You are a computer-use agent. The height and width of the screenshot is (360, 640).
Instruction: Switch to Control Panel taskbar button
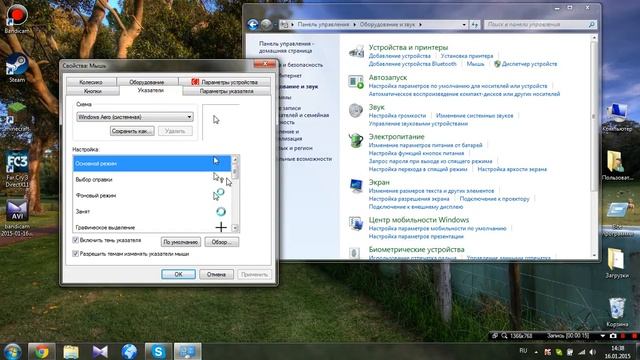coord(187,351)
